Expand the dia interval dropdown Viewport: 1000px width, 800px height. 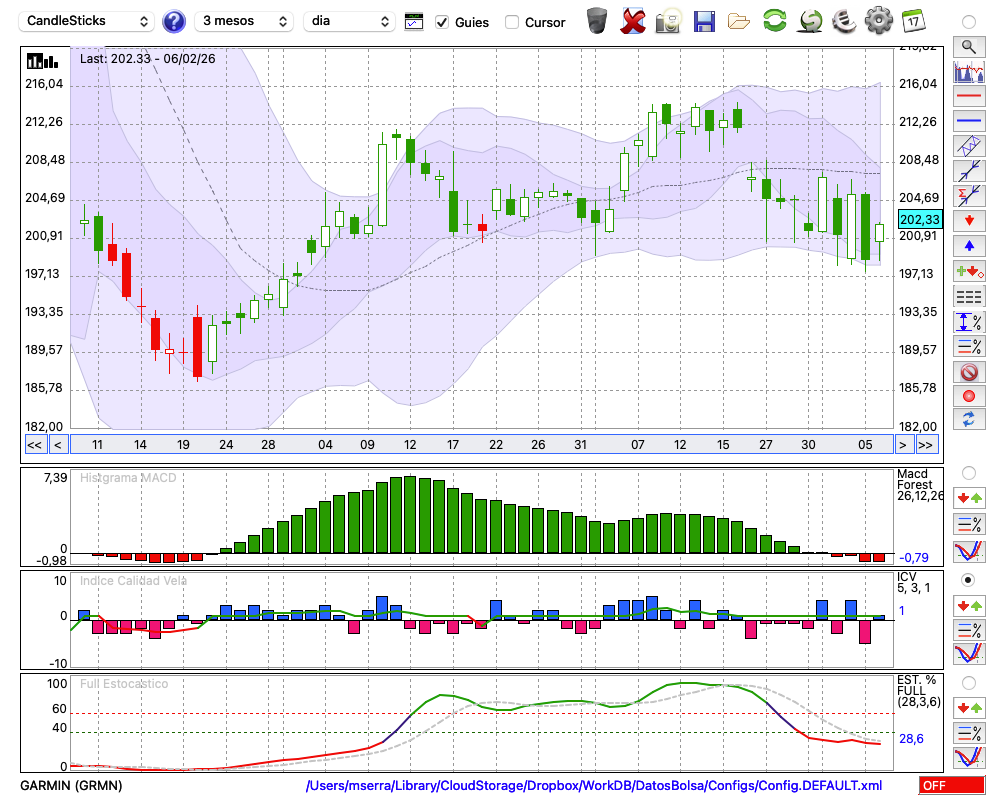[x=349, y=21]
